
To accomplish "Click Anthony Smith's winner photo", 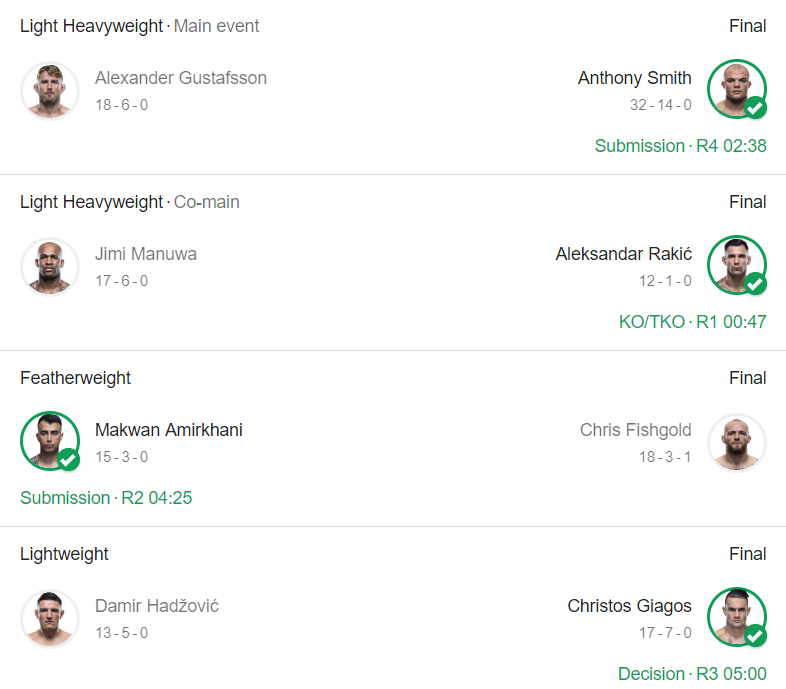I will tap(736, 89).
